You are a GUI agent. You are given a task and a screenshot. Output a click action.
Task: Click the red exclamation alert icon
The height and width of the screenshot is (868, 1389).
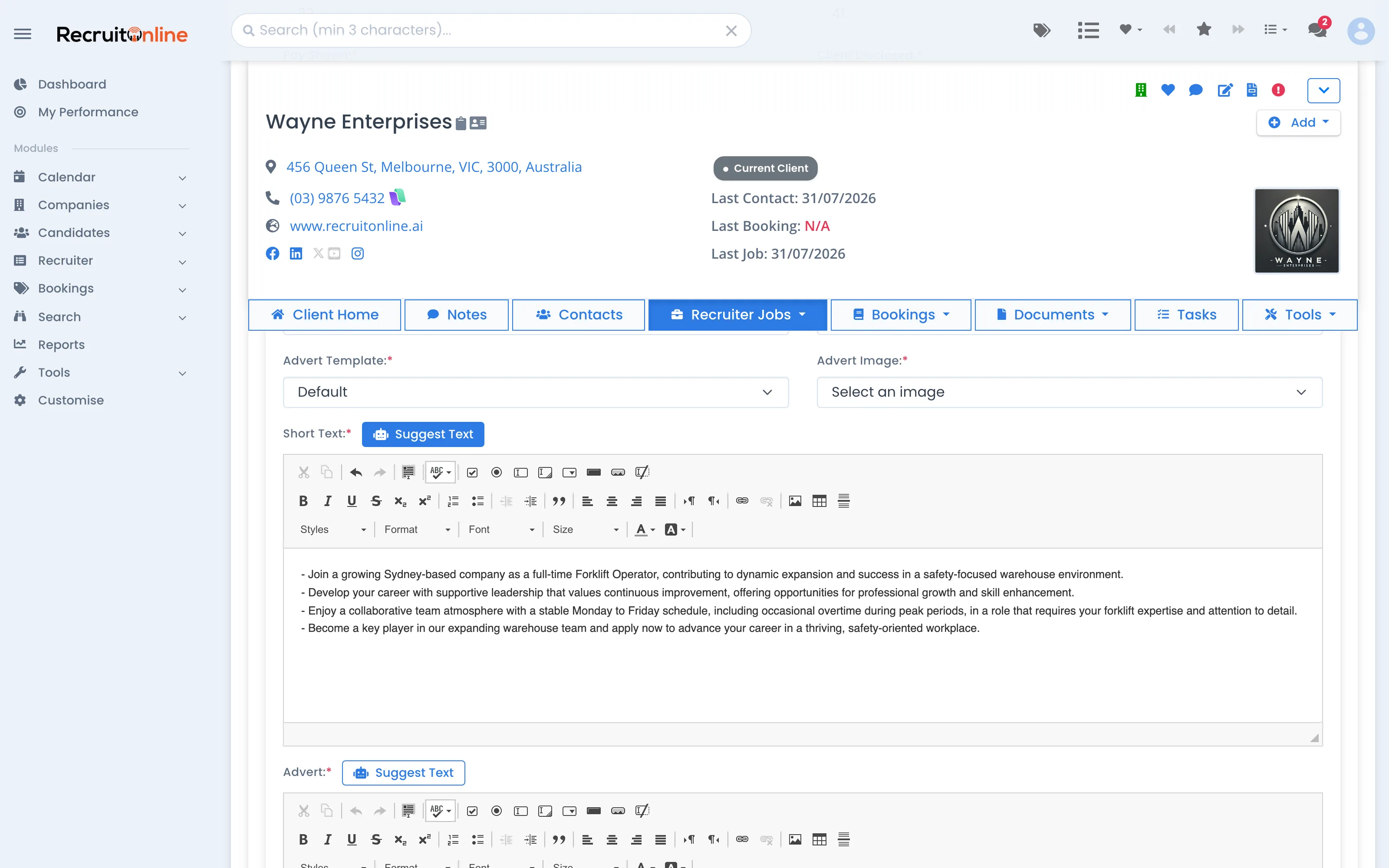click(x=1278, y=90)
